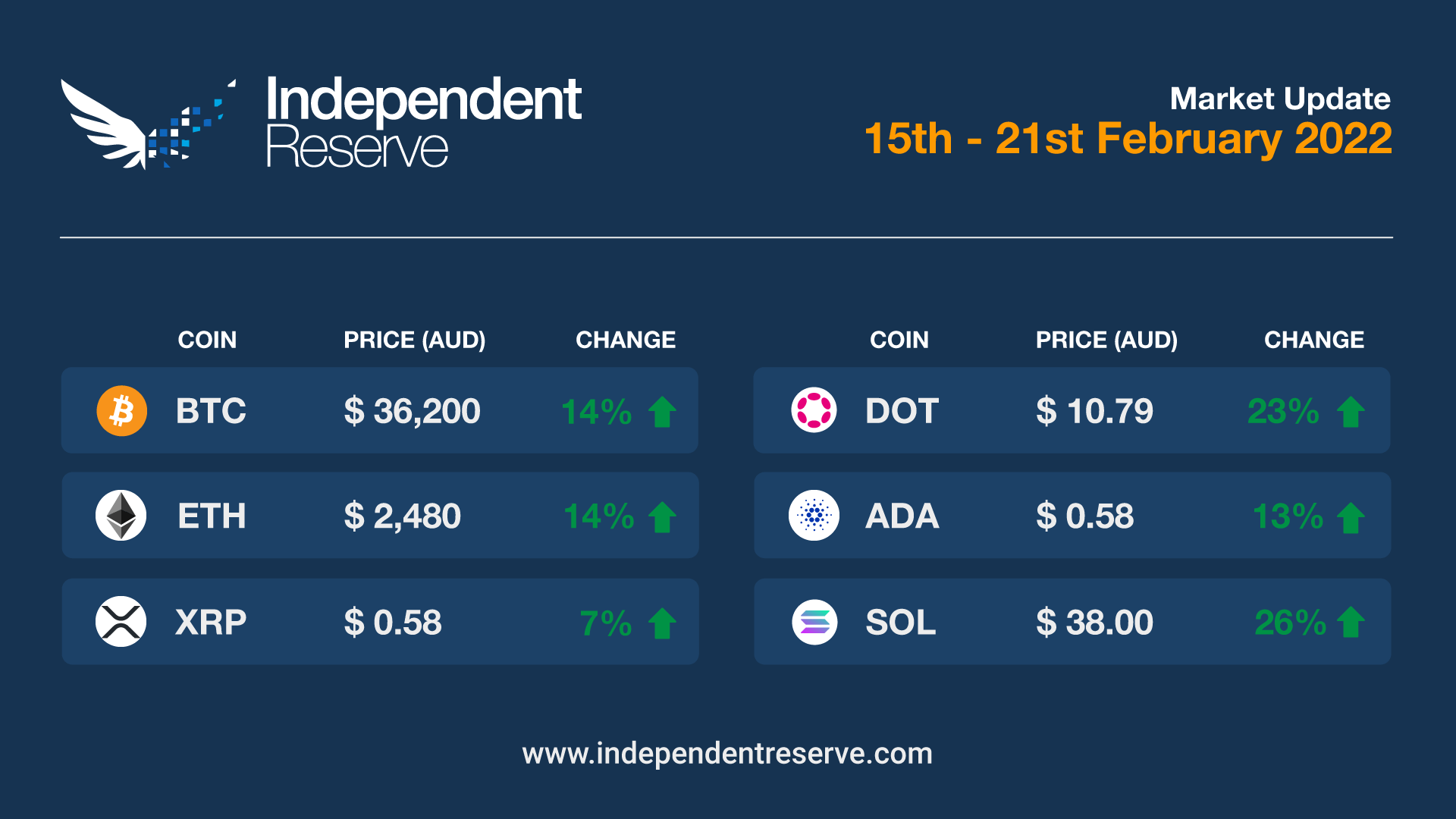Click the Market Update heading
Image resolution: width=1456 pixels, height=819 pixels.
1279,99
